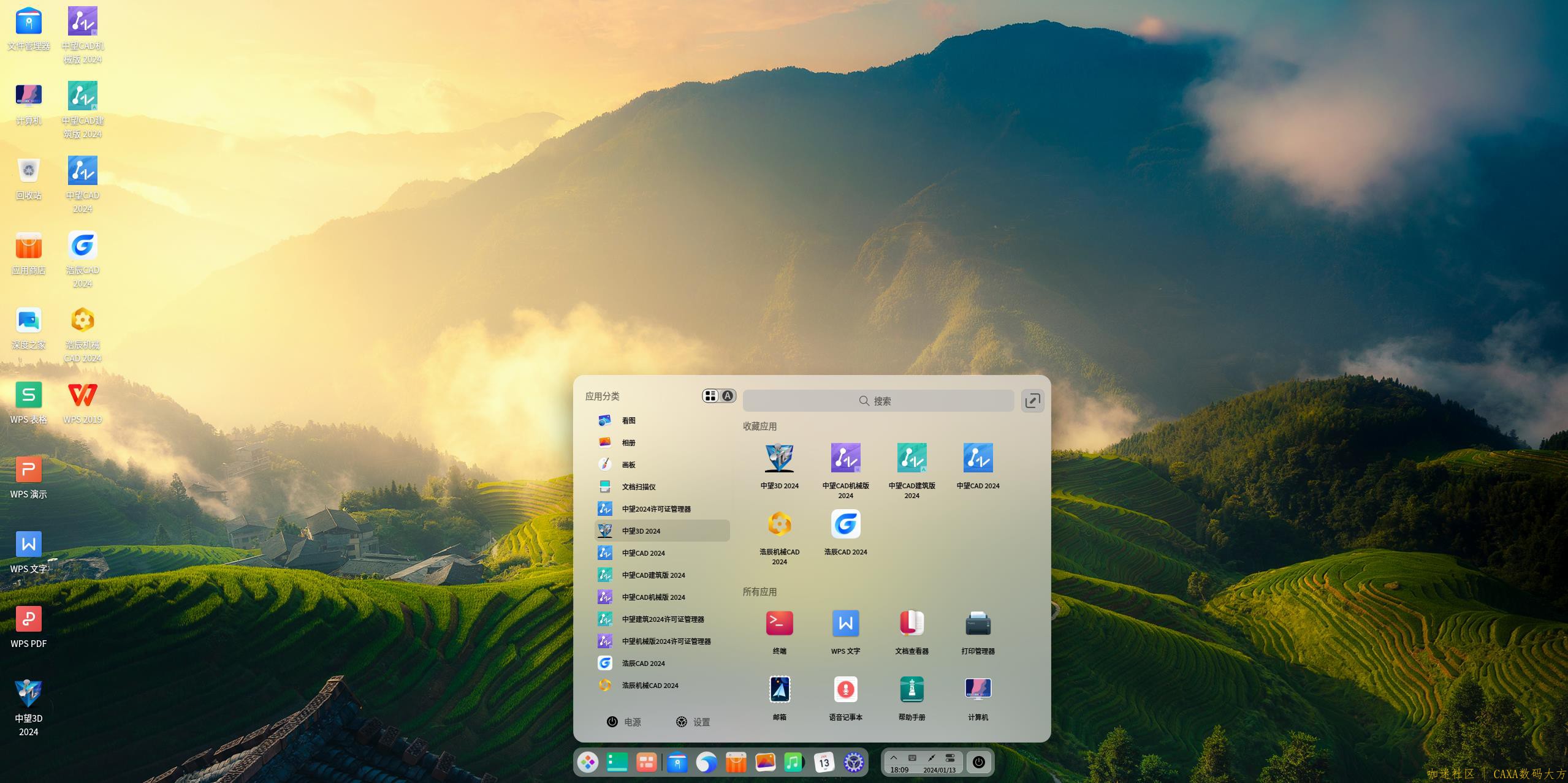Open 帮助手册 help manual app

[x=911, y=690]
